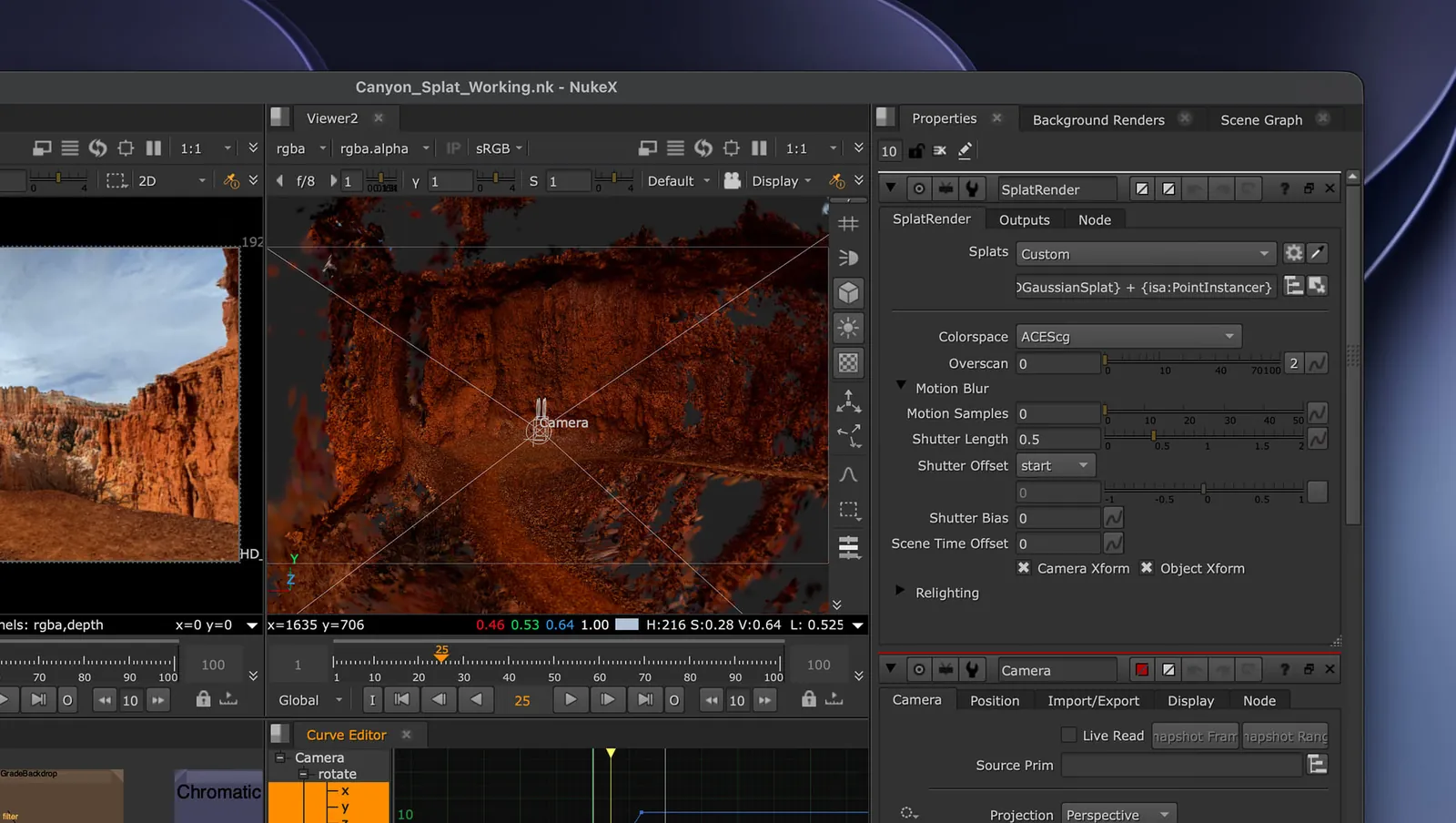Click the grid overlay icon in viewer sidebar

(848, 223)
